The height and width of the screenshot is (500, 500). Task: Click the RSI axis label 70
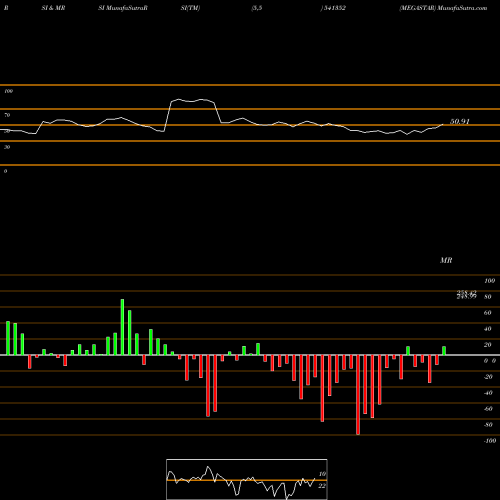point(7,115)
